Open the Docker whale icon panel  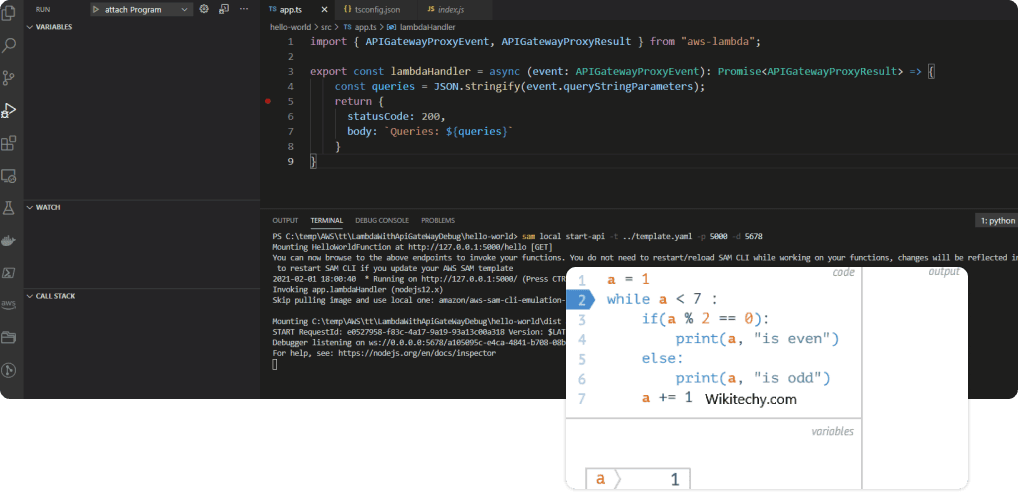coord(10,240)
